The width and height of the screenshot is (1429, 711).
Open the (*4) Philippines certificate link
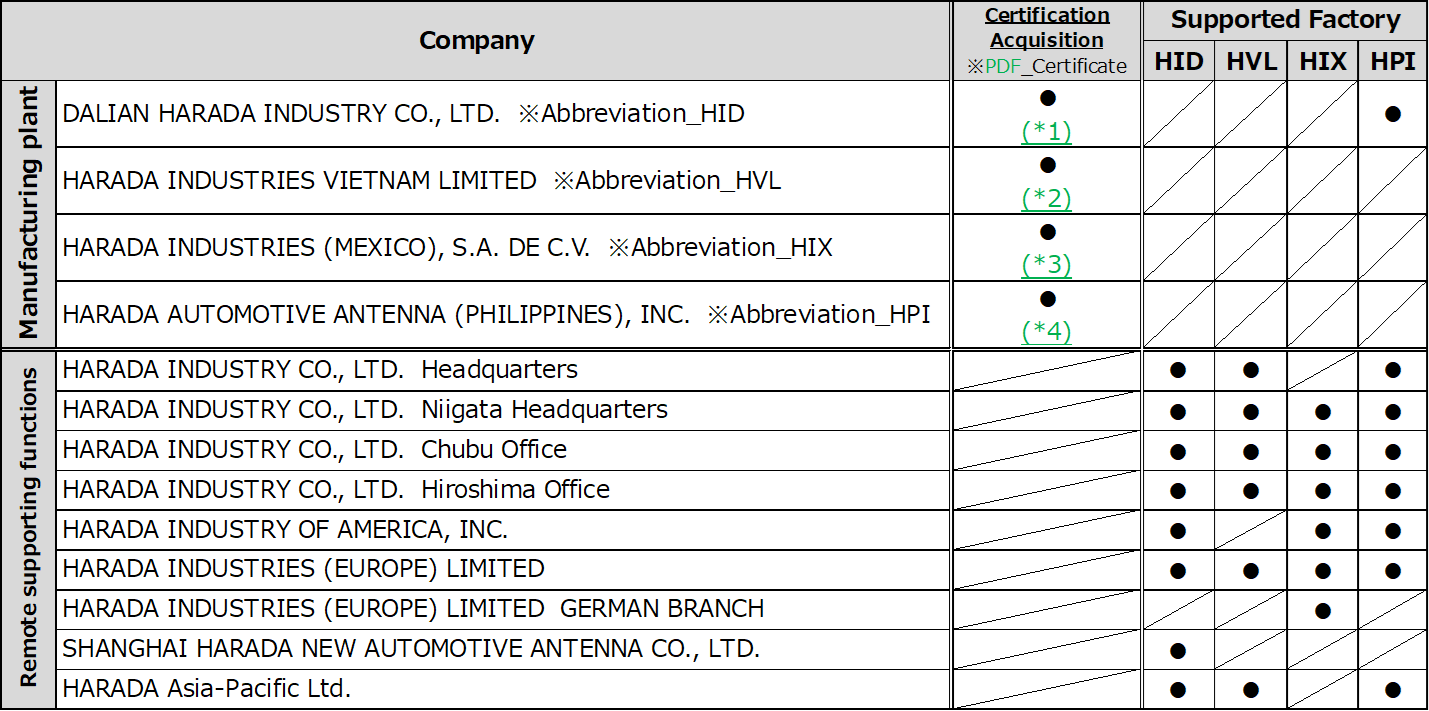1046,331
